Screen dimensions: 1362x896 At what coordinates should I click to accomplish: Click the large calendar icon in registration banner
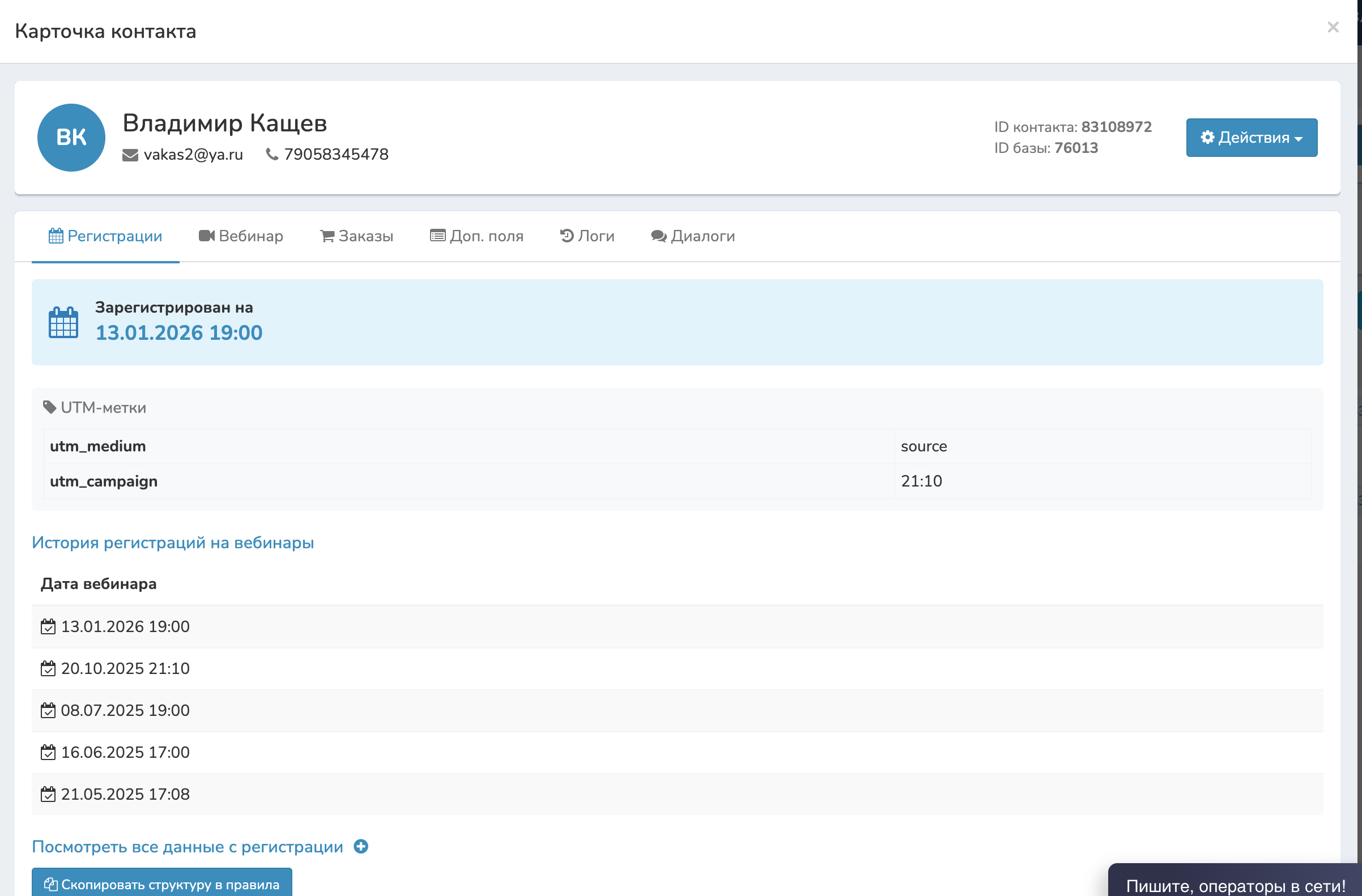coord(63,323)
